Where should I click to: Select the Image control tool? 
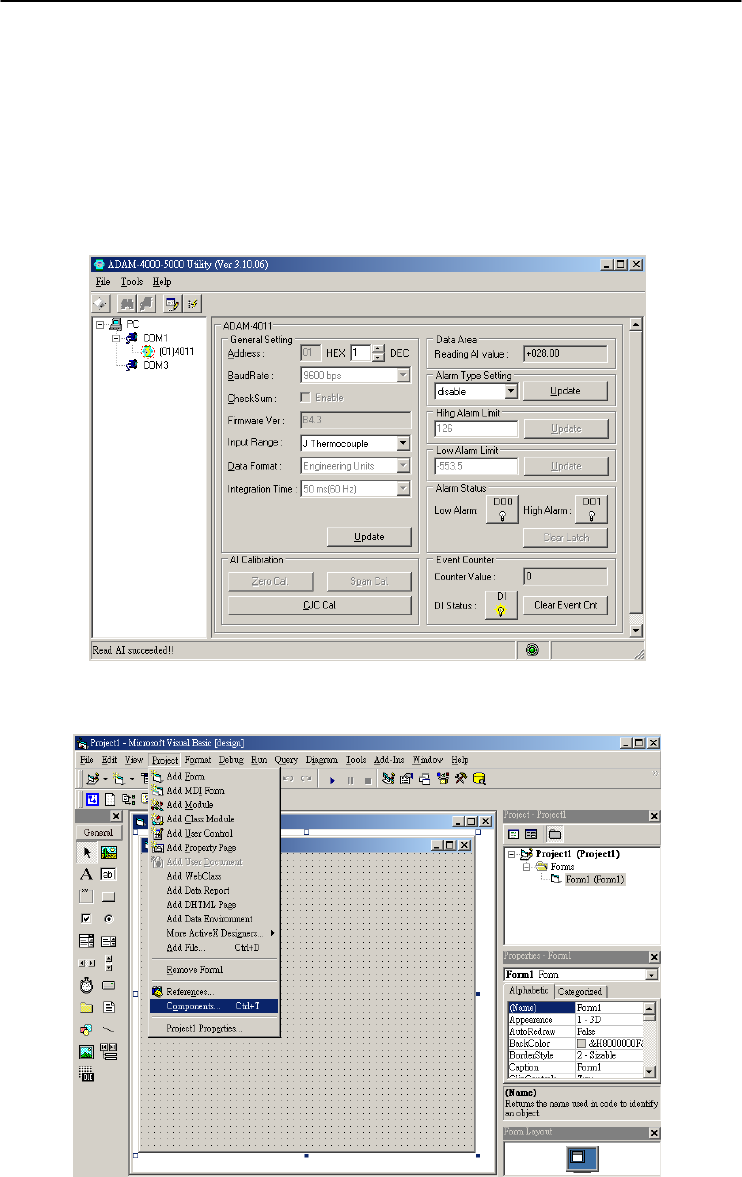click(86, 1052)
